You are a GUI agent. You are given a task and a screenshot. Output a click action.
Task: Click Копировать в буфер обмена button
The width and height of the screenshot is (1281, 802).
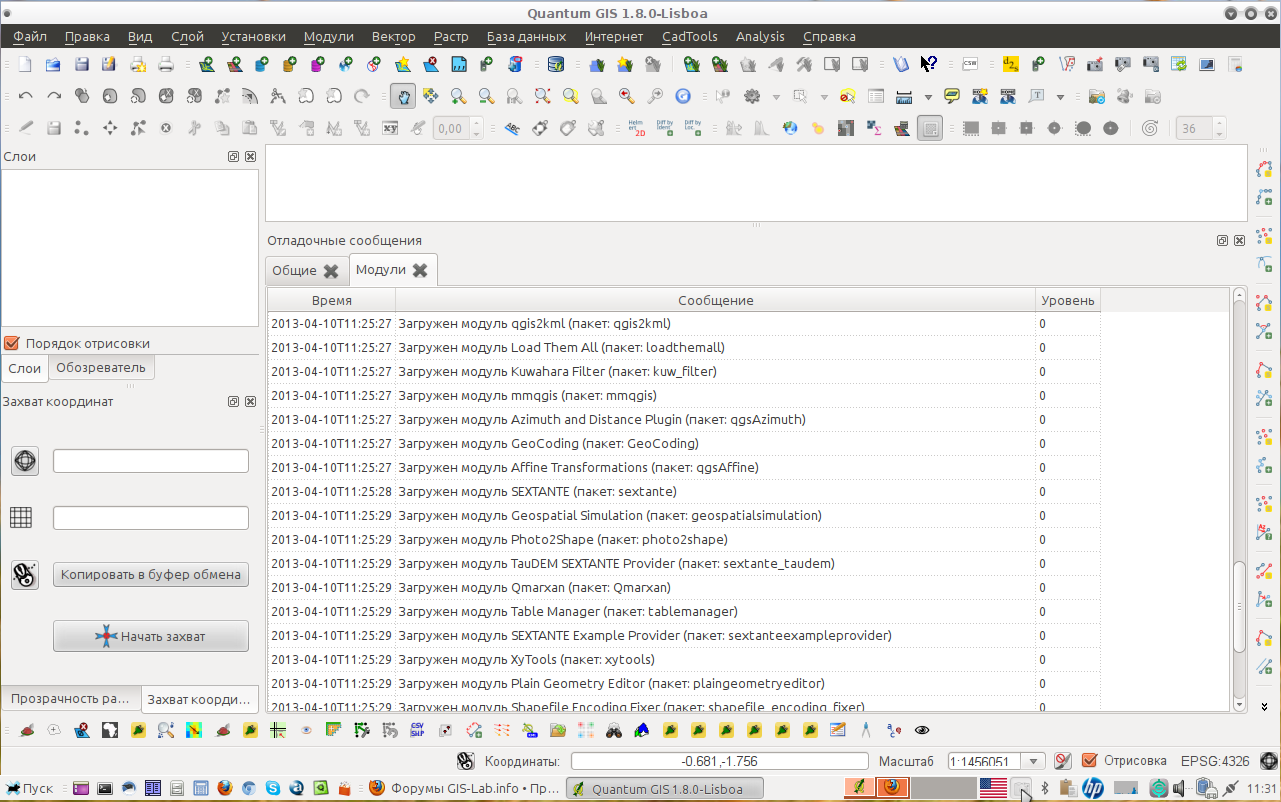click(x=151, y=575)
